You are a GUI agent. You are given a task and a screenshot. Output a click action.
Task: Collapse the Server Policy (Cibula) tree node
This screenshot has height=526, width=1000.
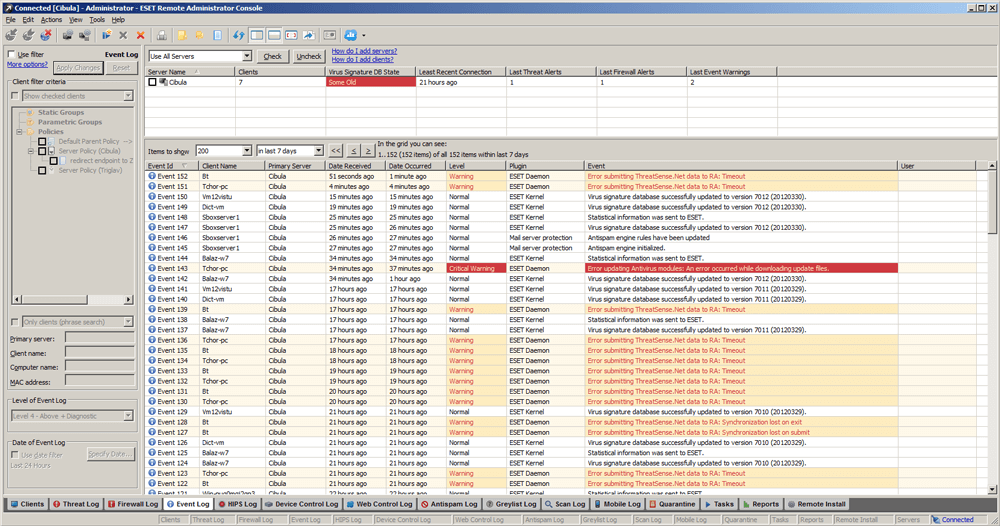pos(31,151)
